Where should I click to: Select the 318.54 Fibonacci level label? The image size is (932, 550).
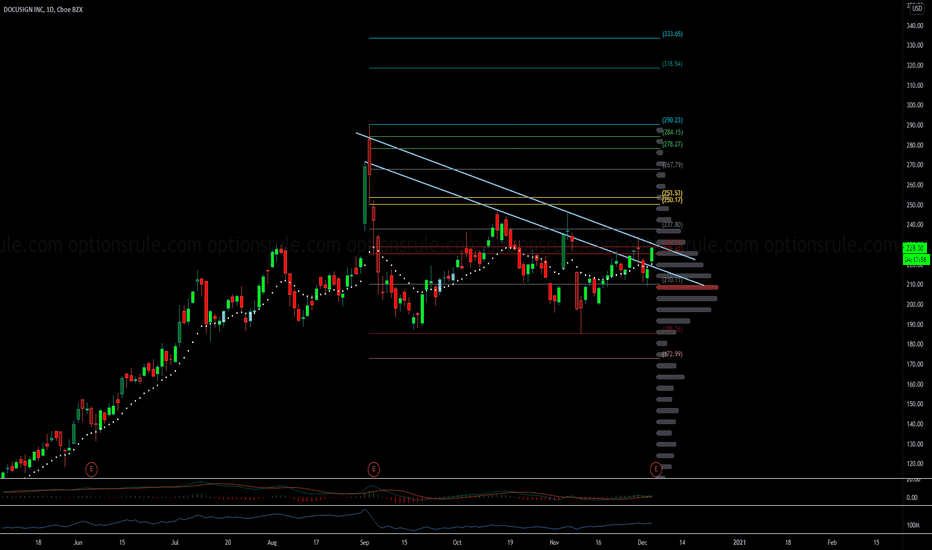(x=672, y=64)
